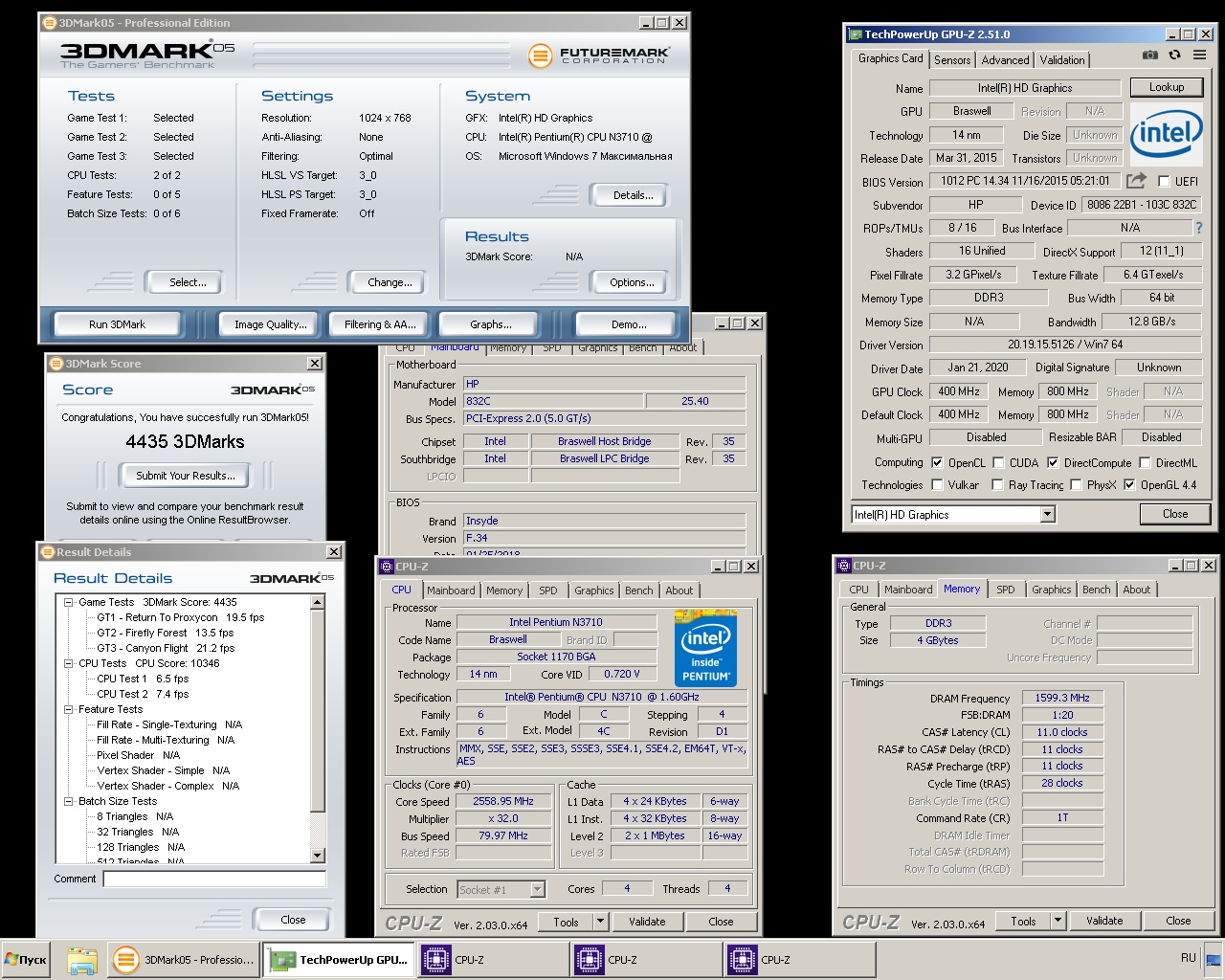Click the Select... button under Tests
1225x980 pixels.
click(x=188, y=282)
